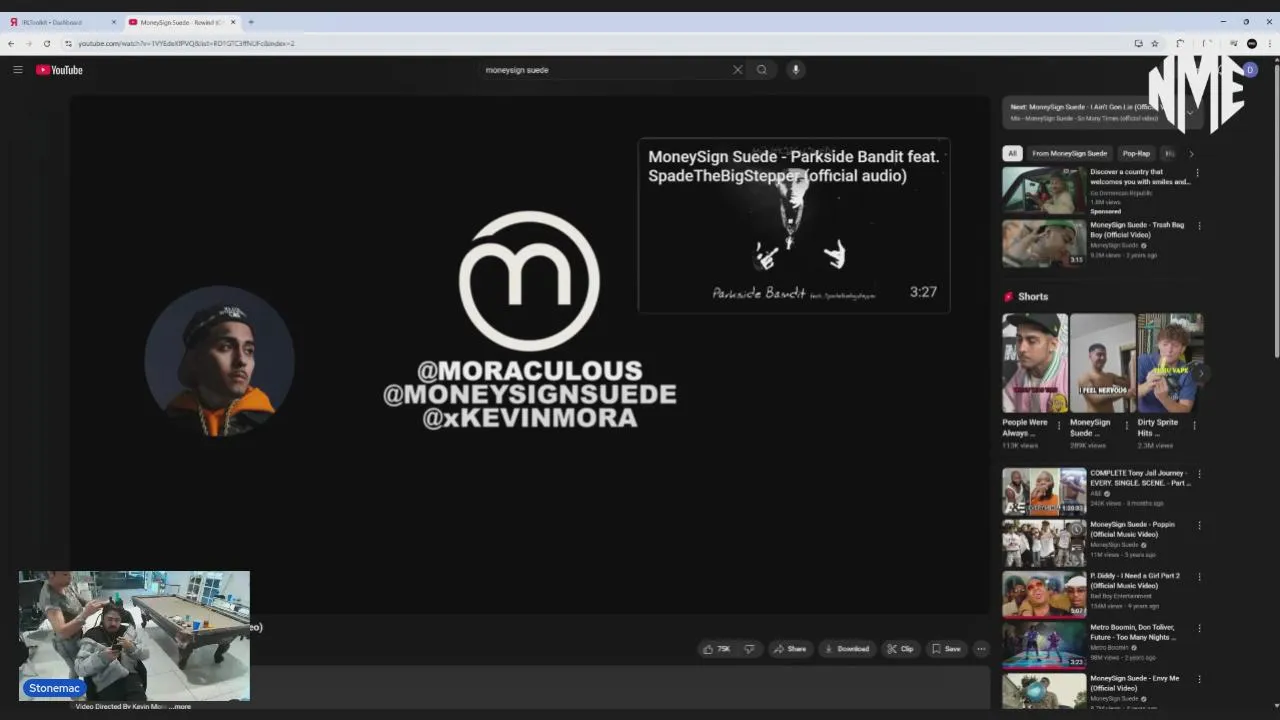Image resolution: width=1280 pixels, height=720 pixels.
Task: Open more actions ellipsis beside Save
Action: point(981,649)
